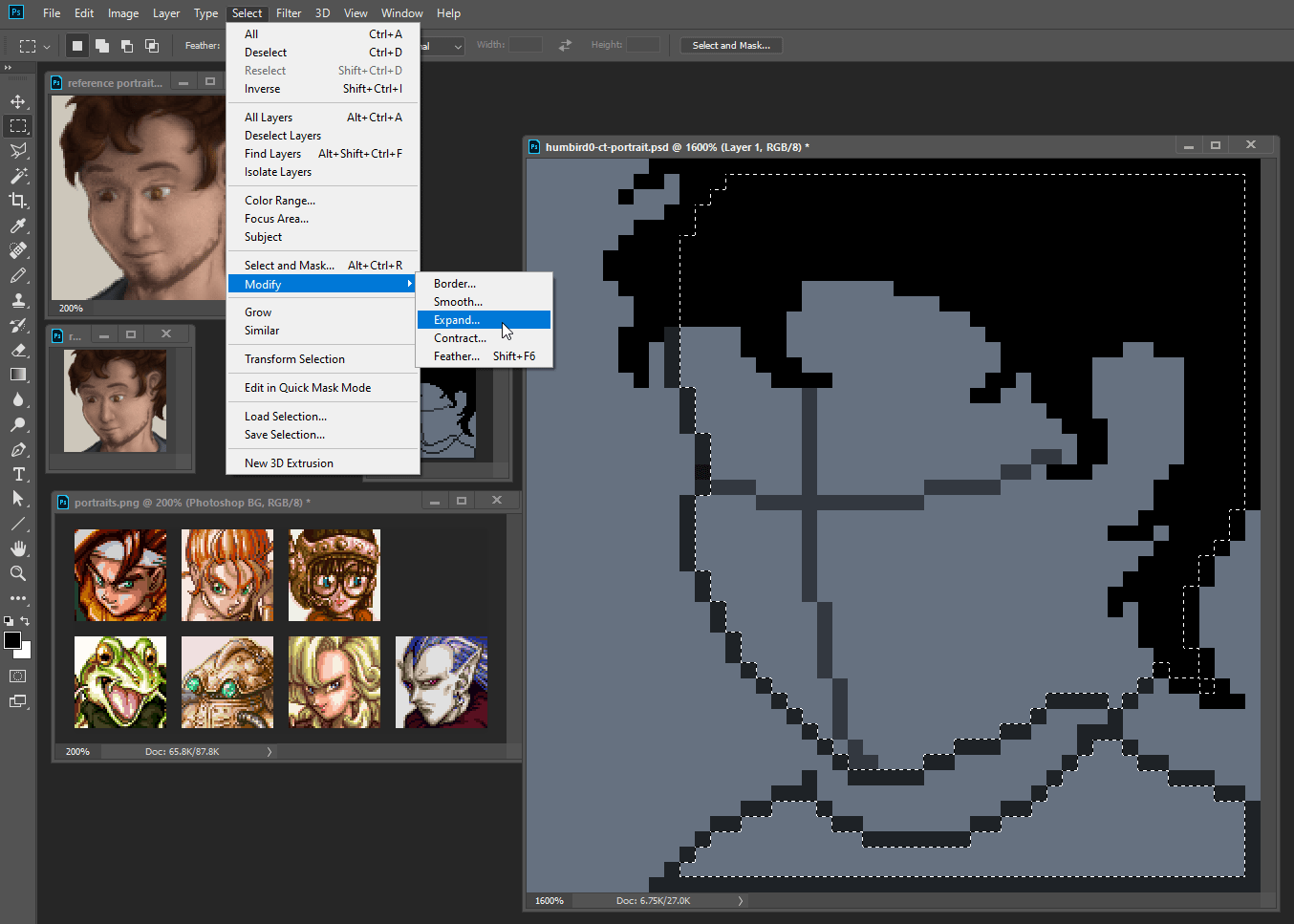The height and width of the screenshot is (924, 1294).
Task: Select the Move tool
Action: [18, 101]
